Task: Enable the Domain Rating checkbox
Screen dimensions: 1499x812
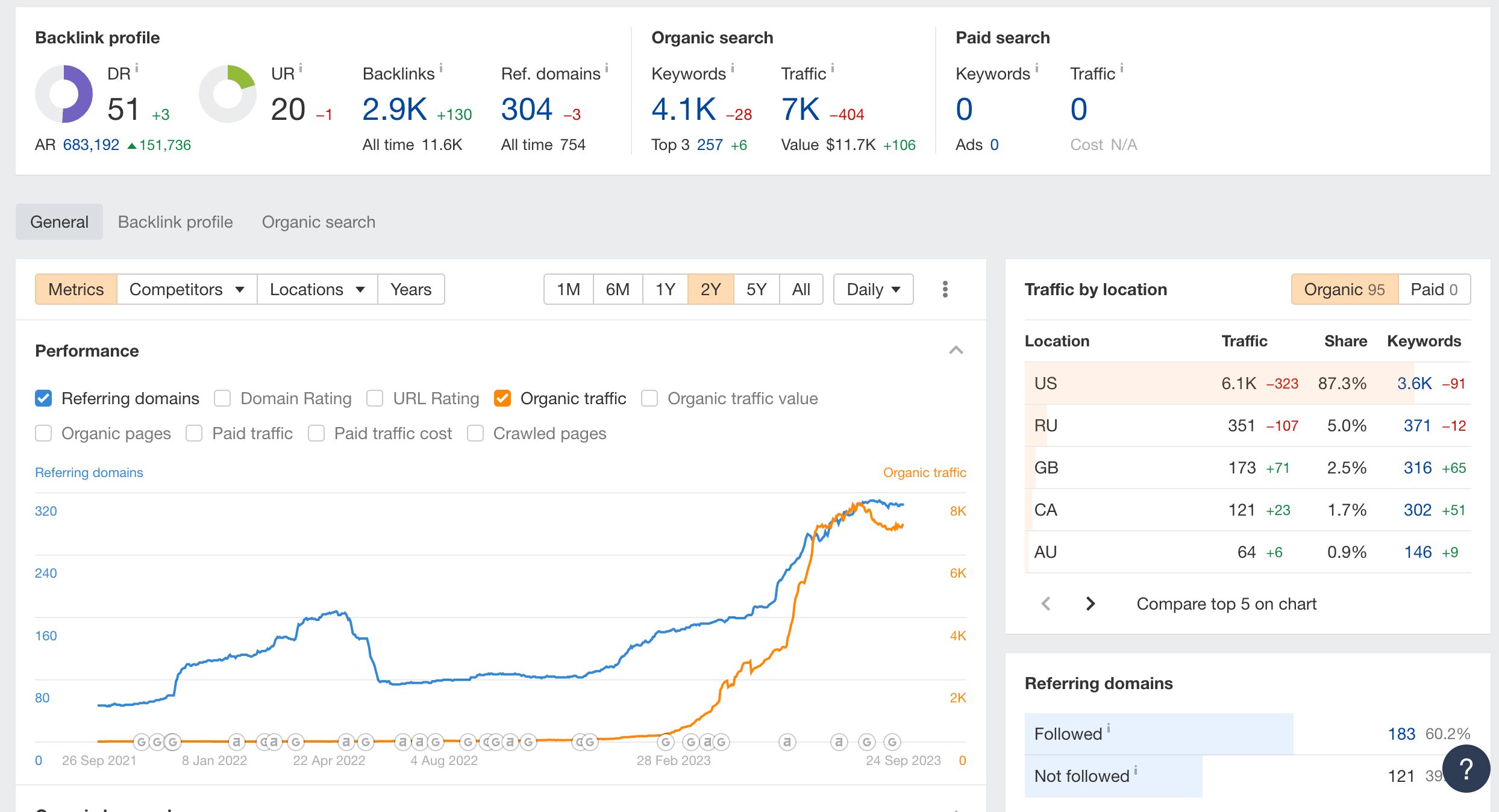Action: click(222, 398)
